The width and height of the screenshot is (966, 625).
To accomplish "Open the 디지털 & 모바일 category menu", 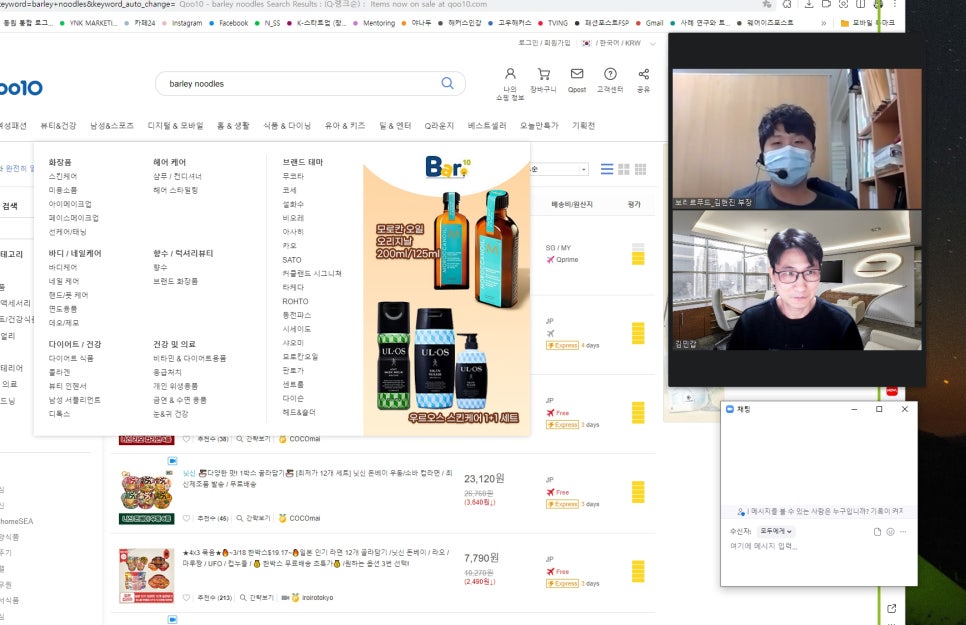I will pyautogui.click(x=175, y=126).
